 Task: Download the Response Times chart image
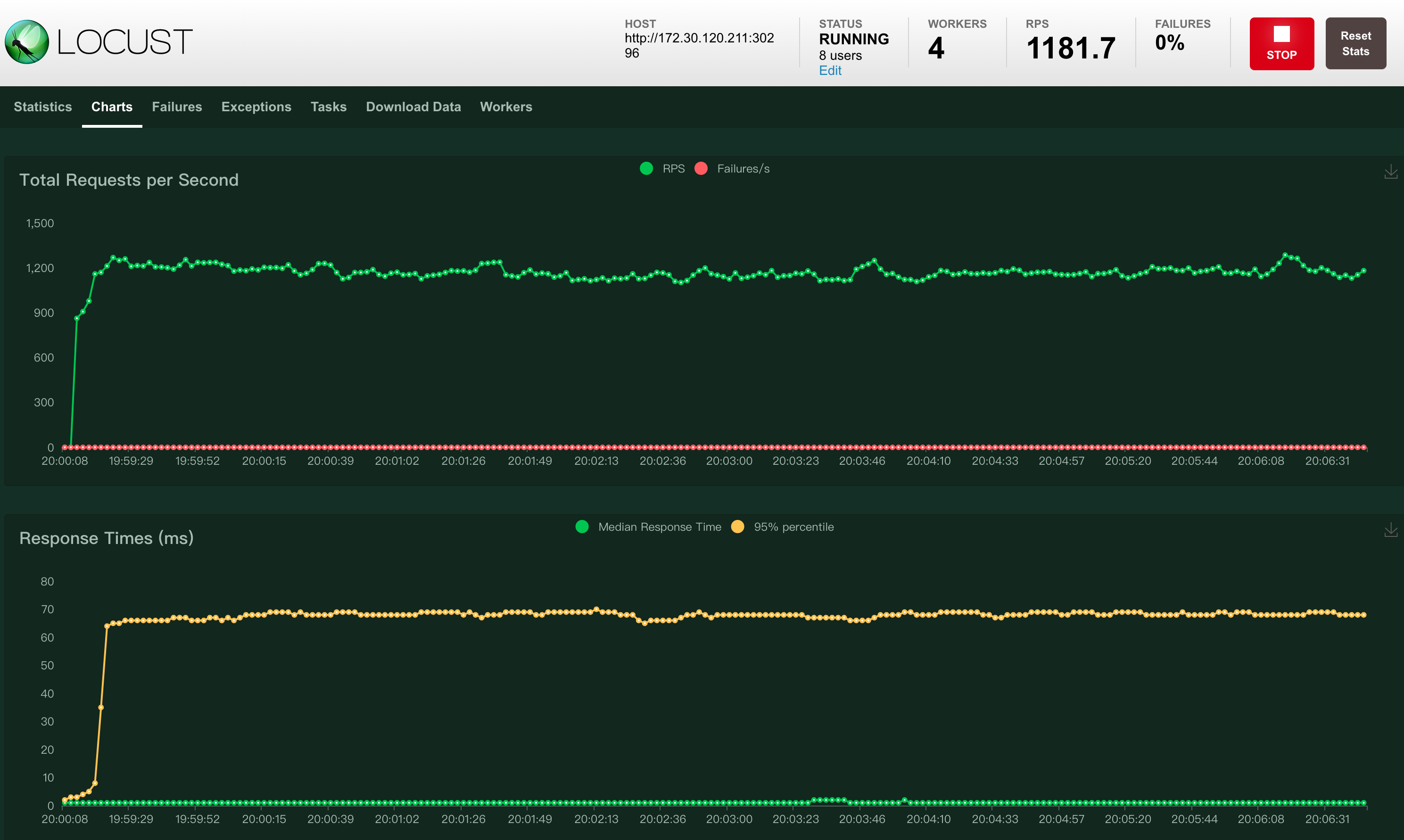1391,530
